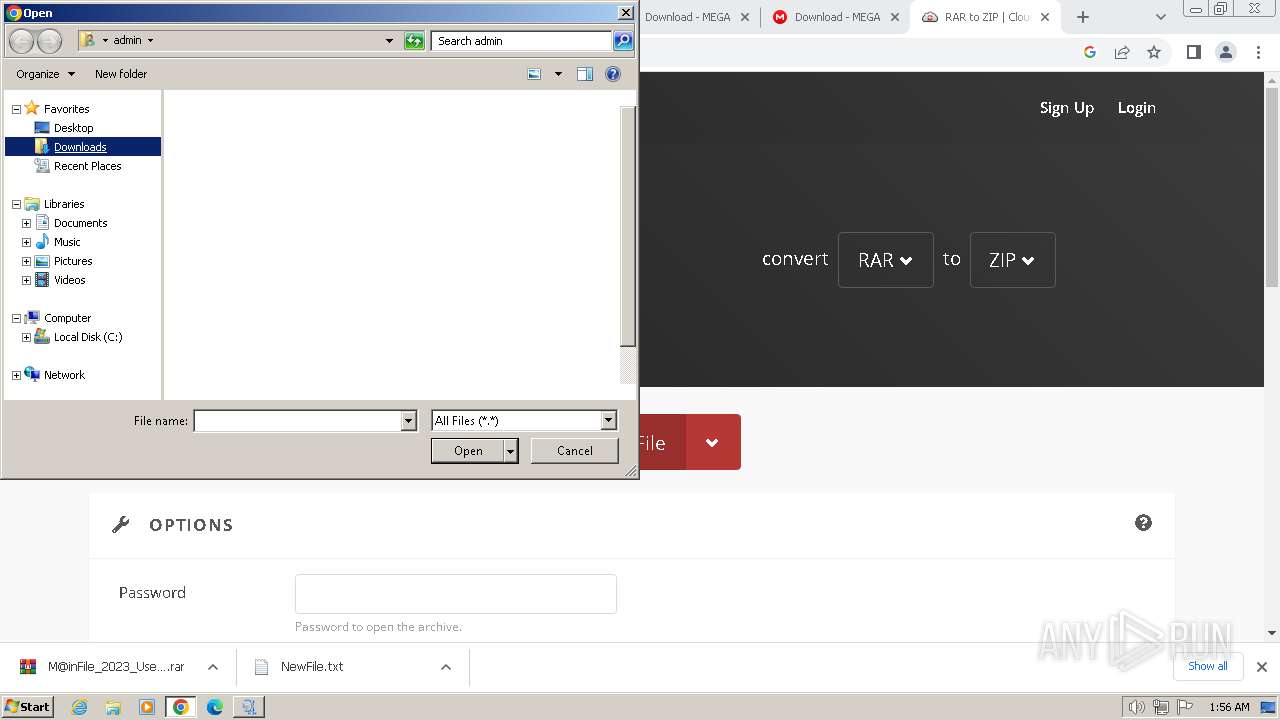Select Local Disk (C:)
The height and width of the screenshot is (720, 1280).
88,337
